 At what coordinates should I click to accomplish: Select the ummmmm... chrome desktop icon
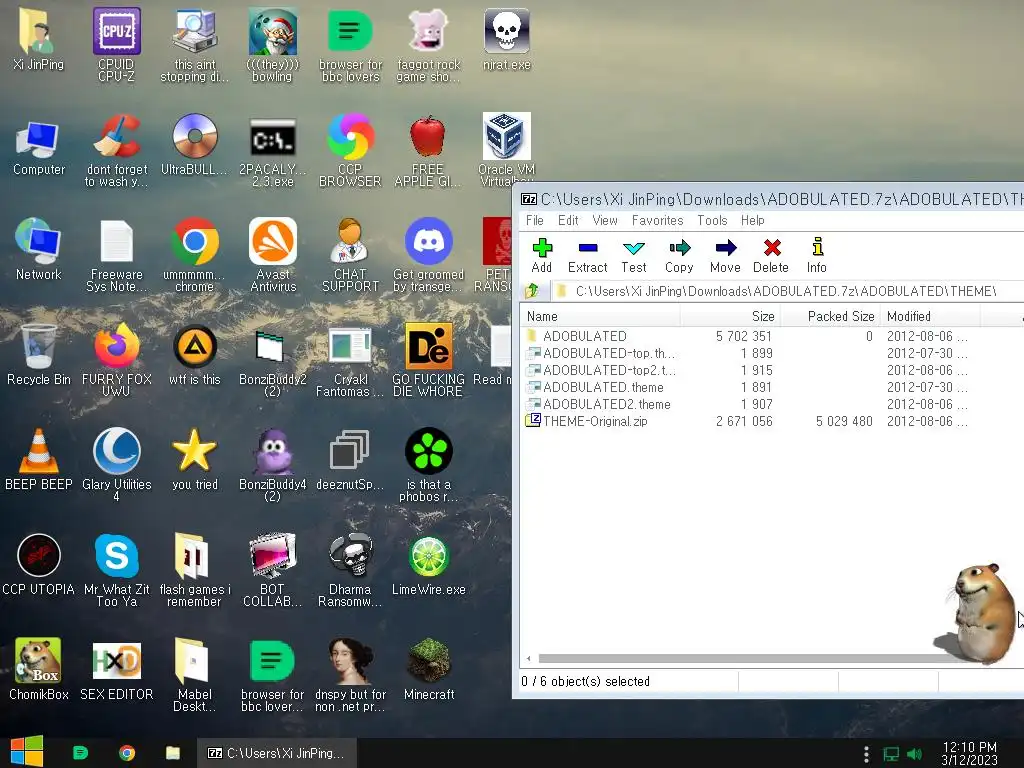(195, 255)
